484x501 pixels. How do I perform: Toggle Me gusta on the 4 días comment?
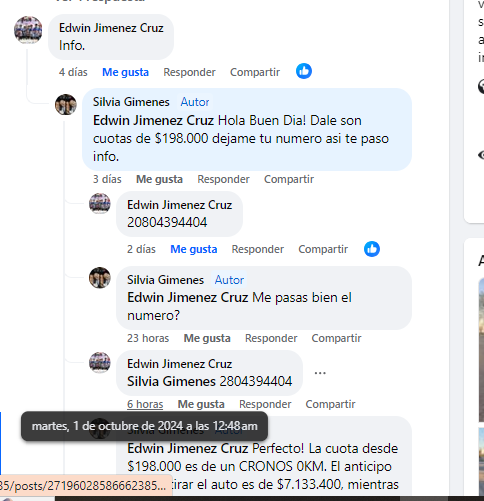point(125,72)
